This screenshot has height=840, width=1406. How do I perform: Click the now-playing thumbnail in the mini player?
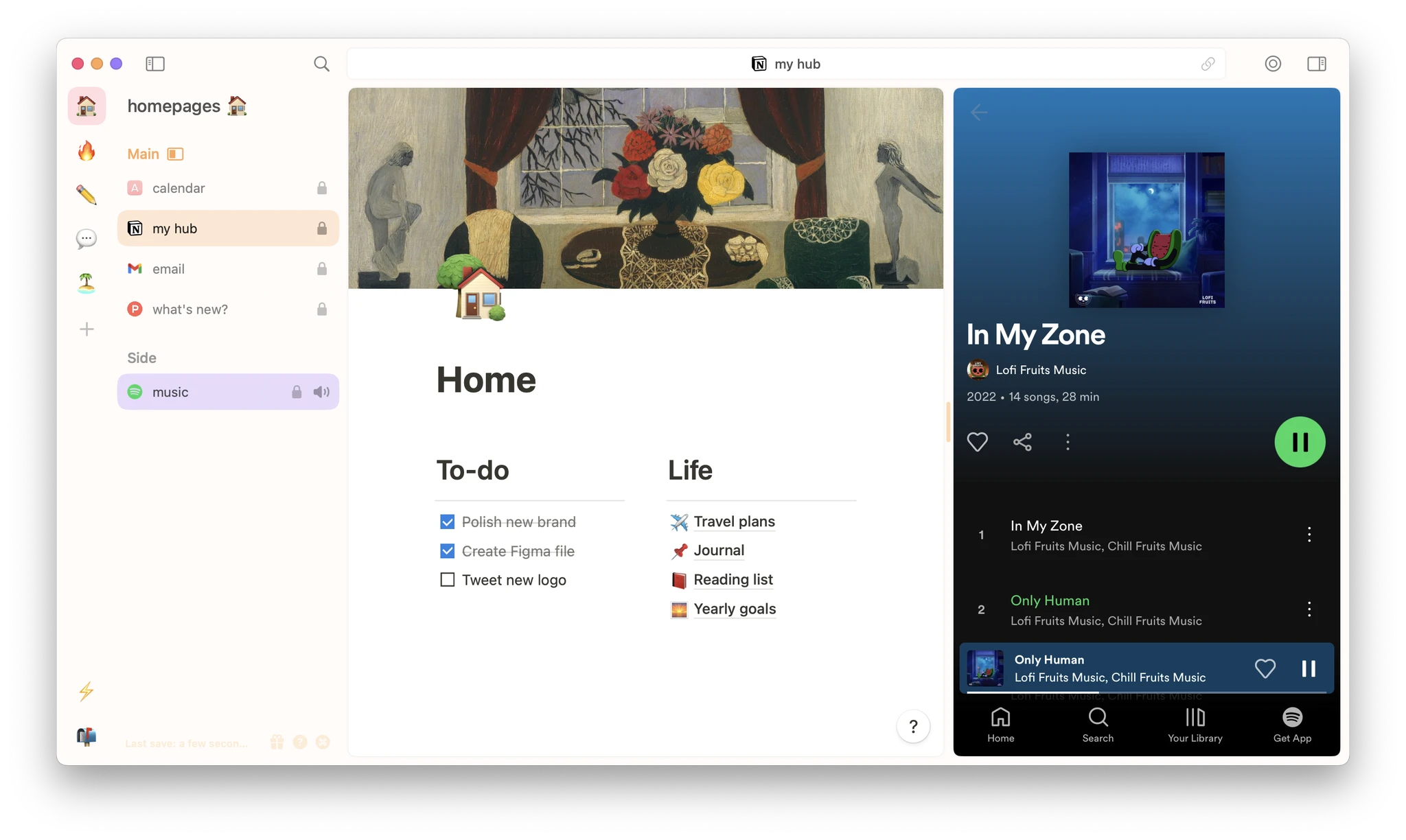[985, 668]
